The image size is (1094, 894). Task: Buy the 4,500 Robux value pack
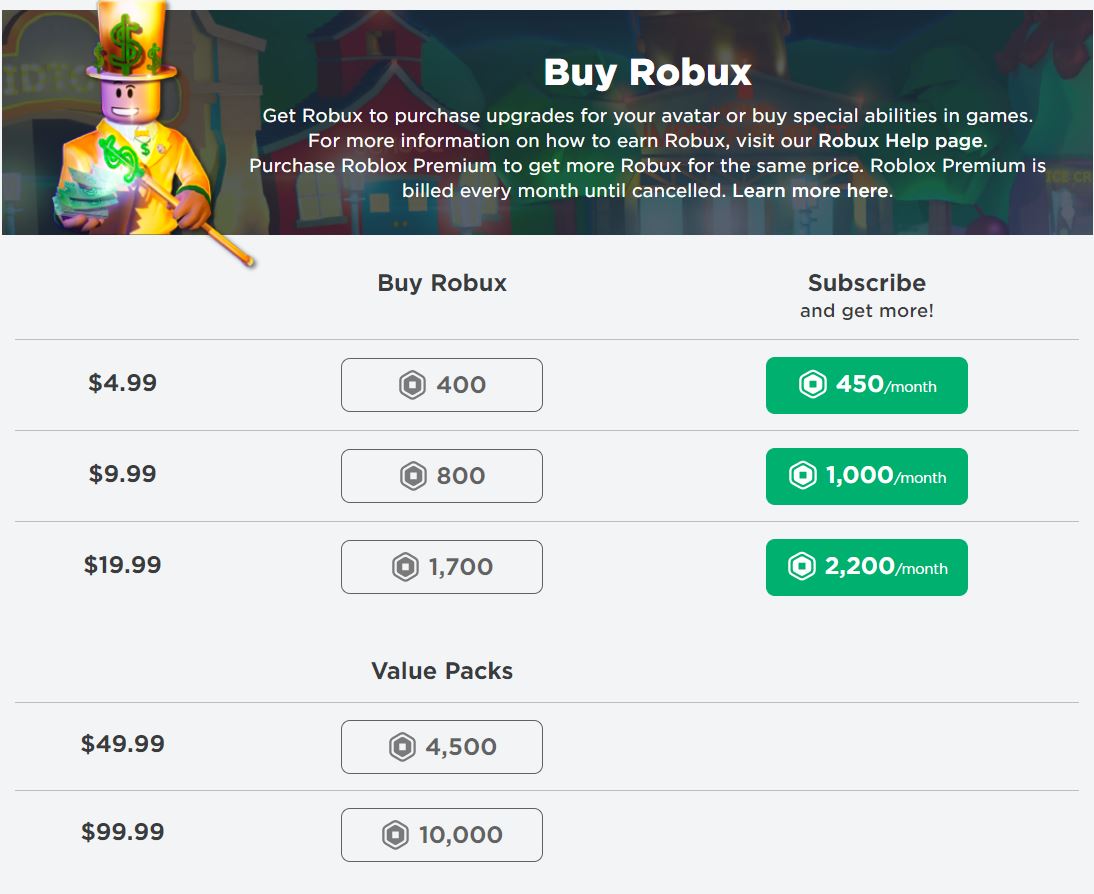[x=442, y=747]
